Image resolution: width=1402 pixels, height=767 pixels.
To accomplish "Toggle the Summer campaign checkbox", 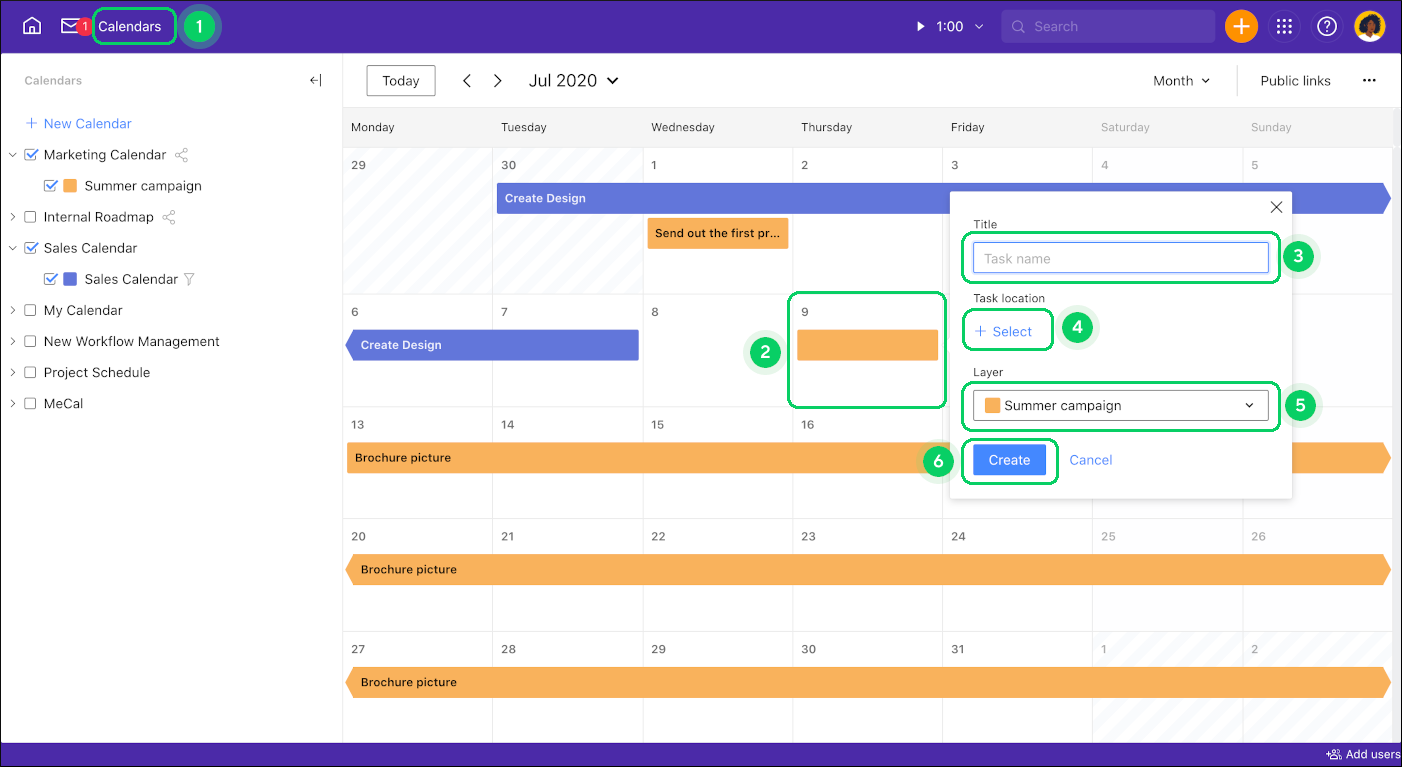I will (x=52, y=185).
